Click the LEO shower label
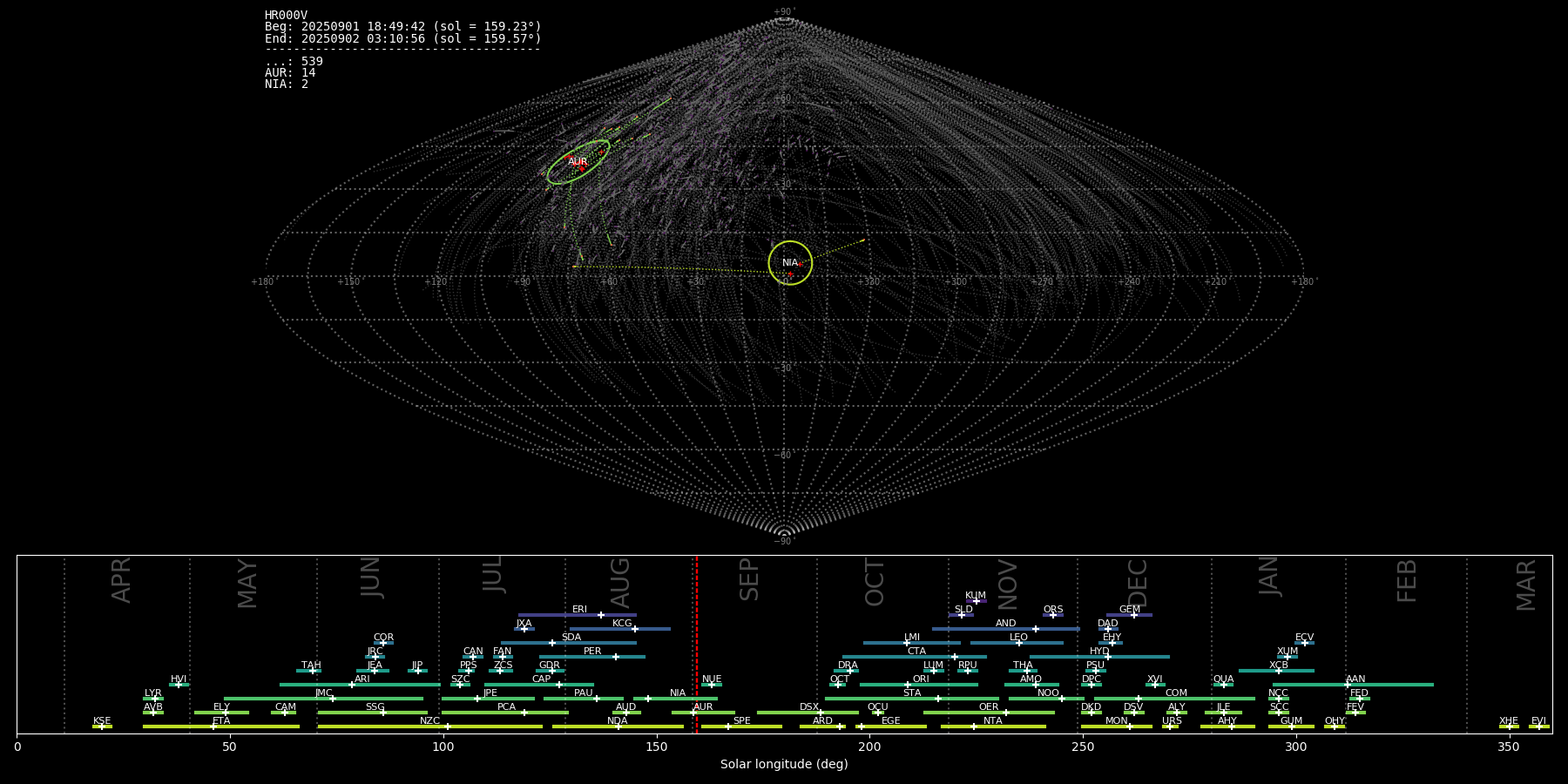This screenshot has height=784, width=1568. pos(1018,638)
